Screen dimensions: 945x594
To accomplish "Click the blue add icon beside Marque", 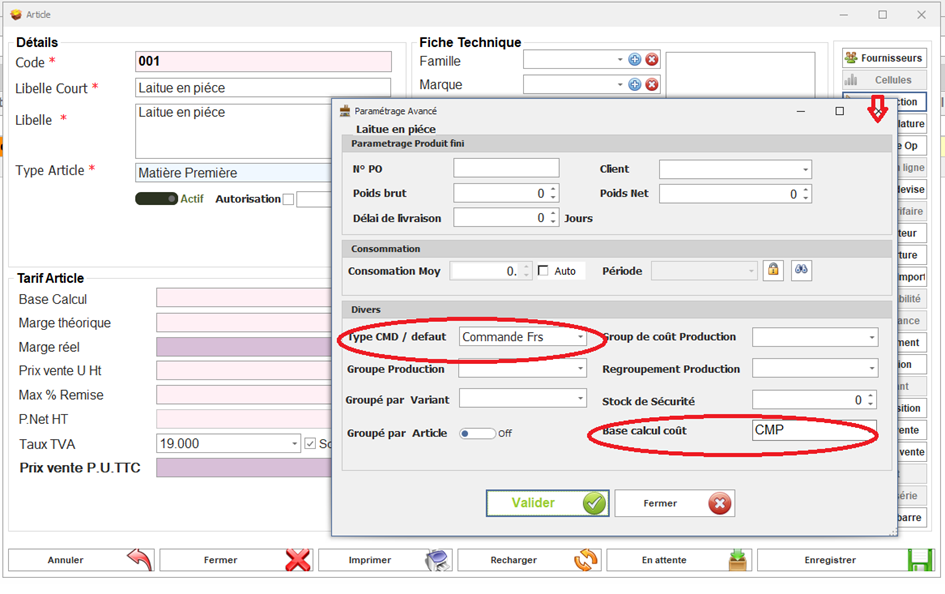I will click(634, 84).
